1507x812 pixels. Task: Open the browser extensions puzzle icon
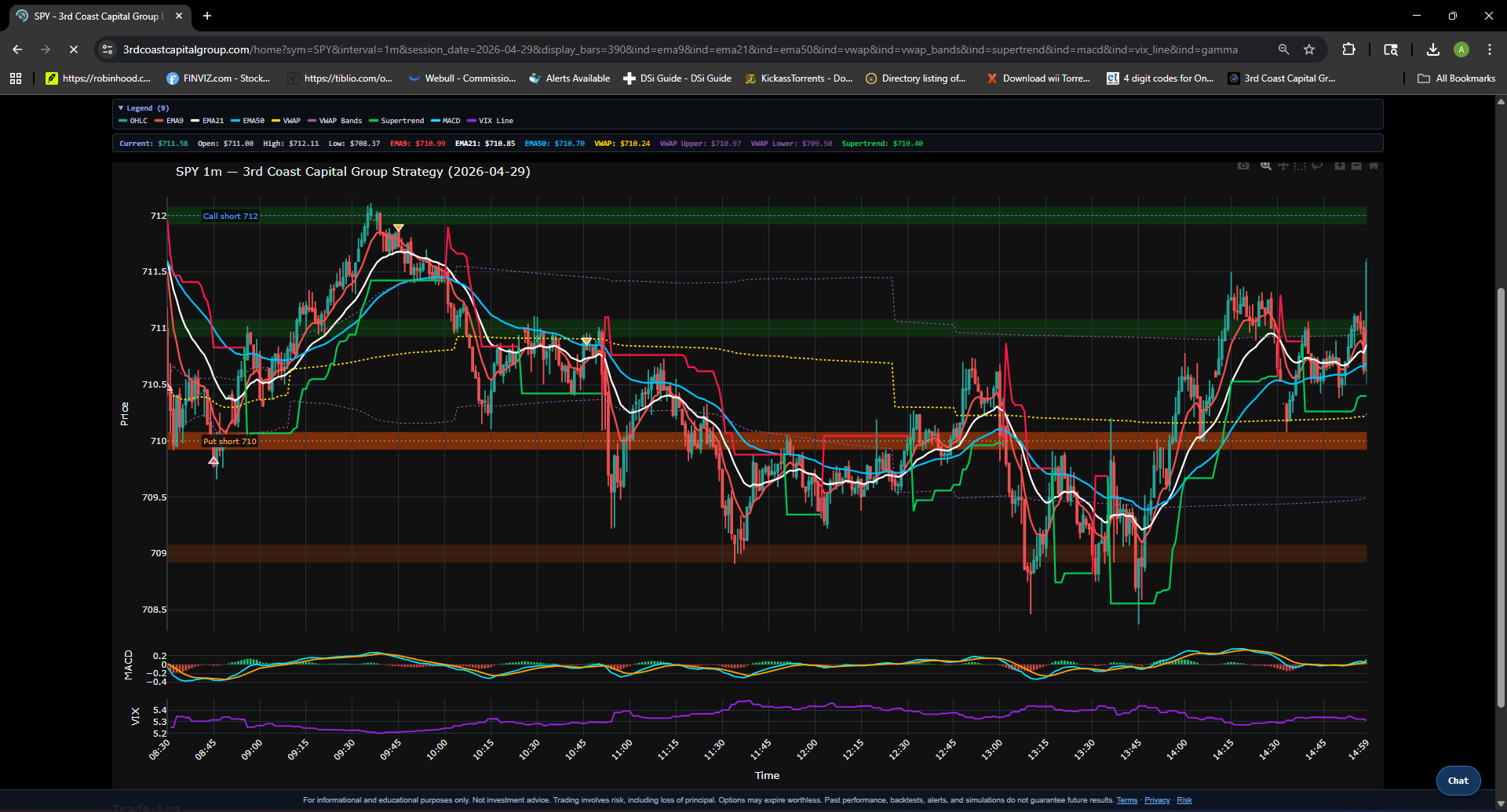click(1348, 49)
